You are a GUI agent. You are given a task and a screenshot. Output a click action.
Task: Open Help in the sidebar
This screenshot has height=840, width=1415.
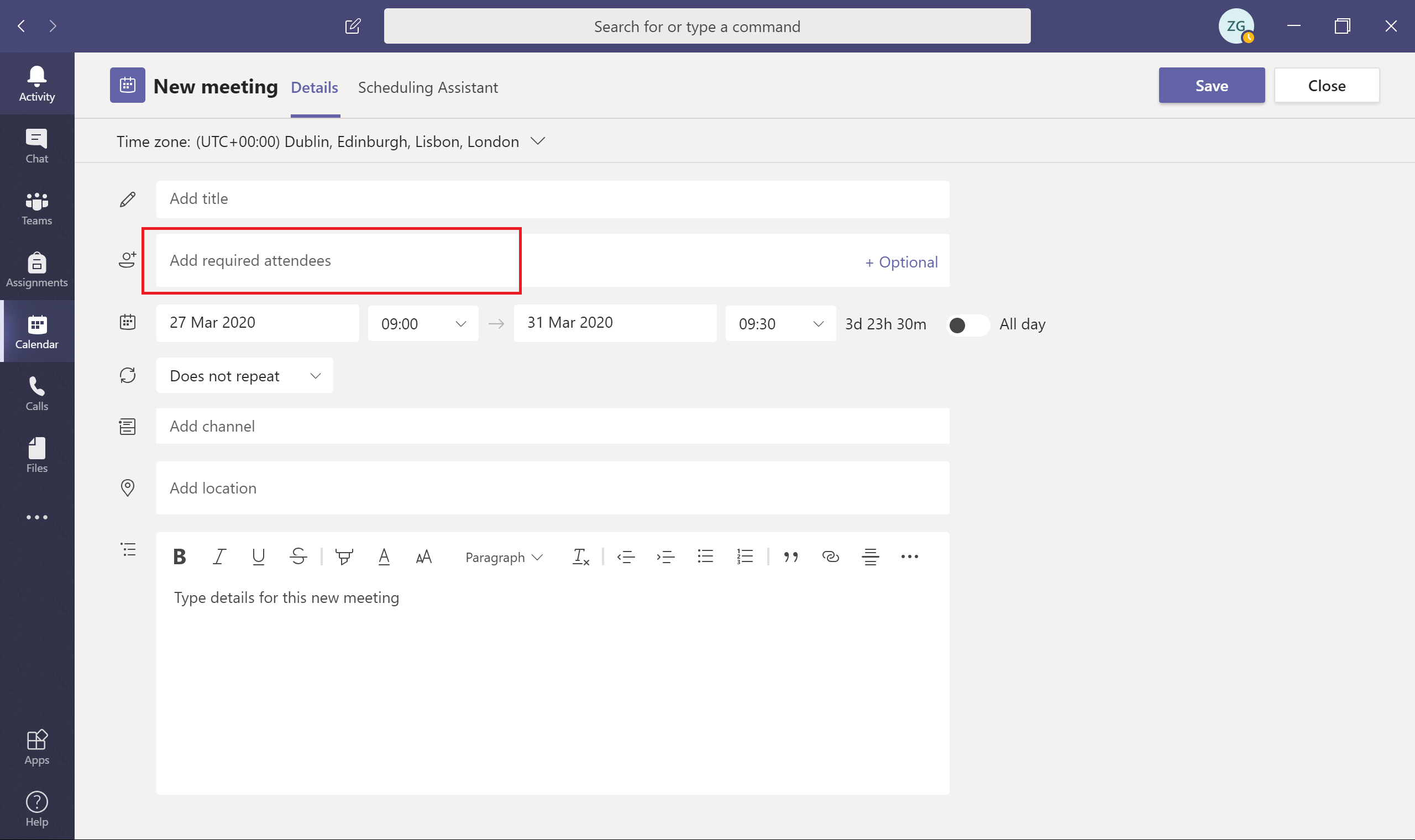click(37, 810)
